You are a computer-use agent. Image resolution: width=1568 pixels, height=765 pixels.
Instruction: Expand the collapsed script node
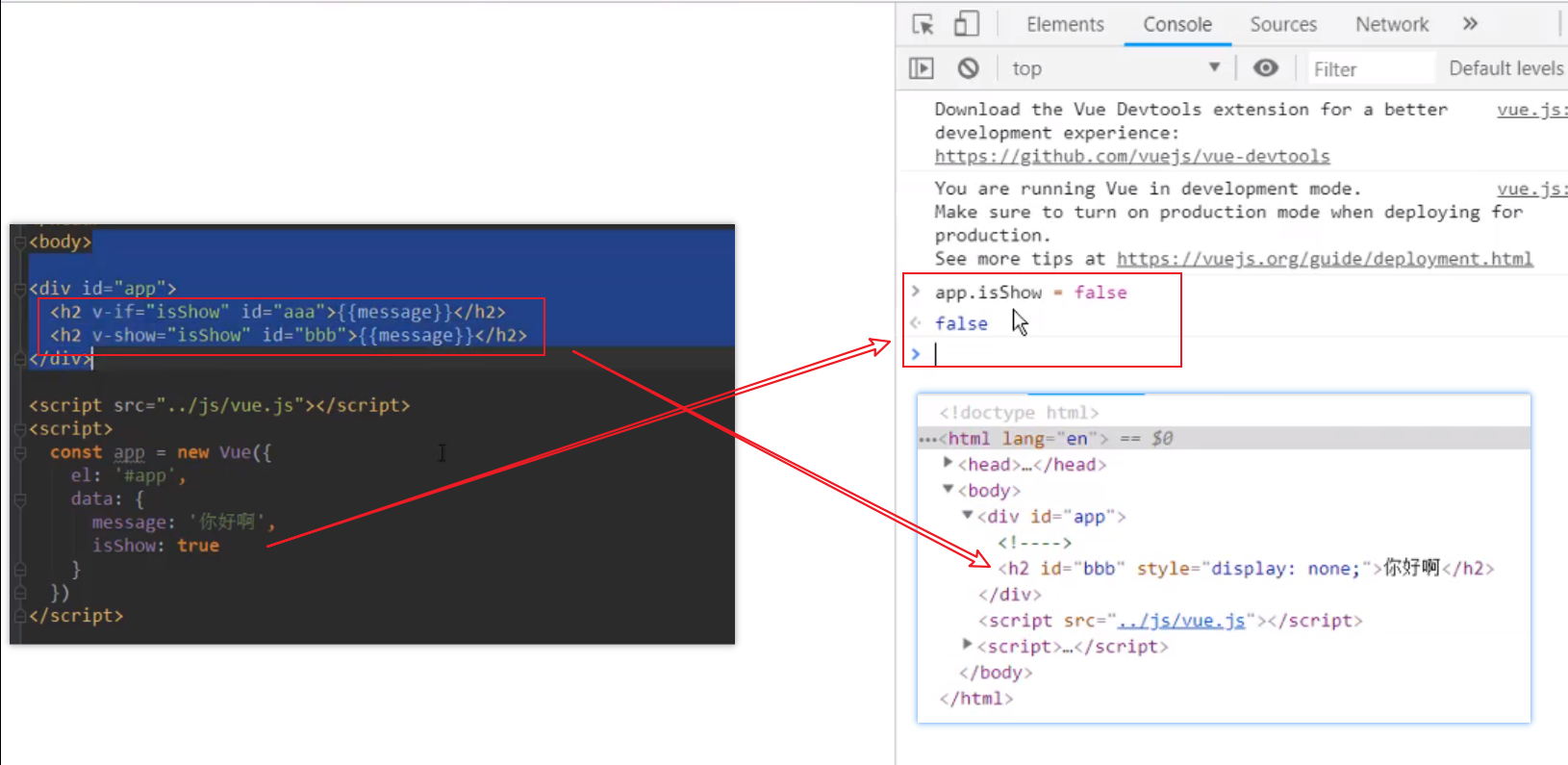(968, 644)
